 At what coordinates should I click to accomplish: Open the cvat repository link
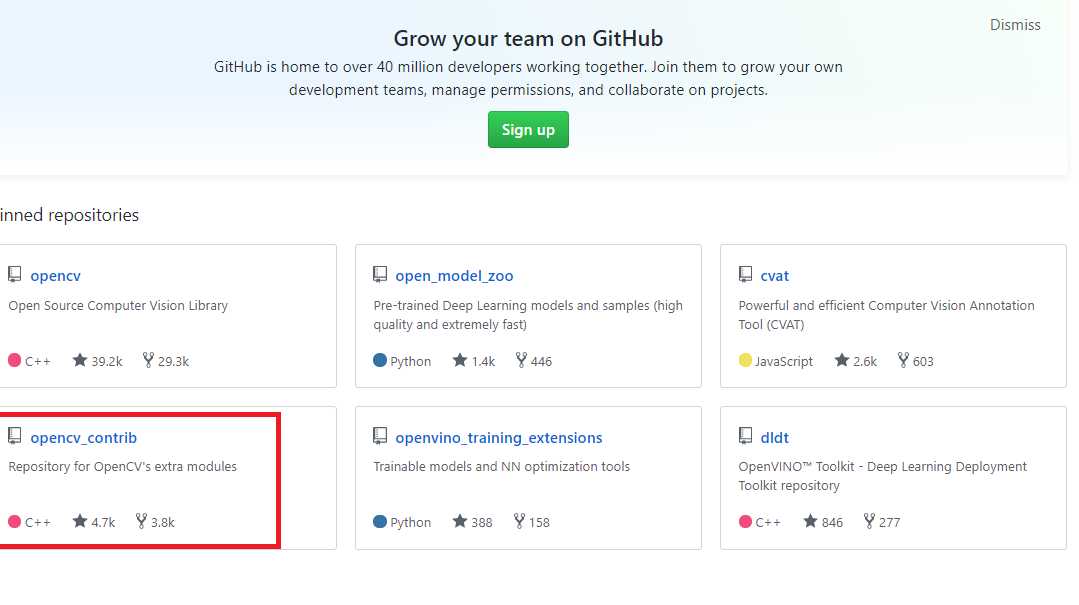[774, 275]
